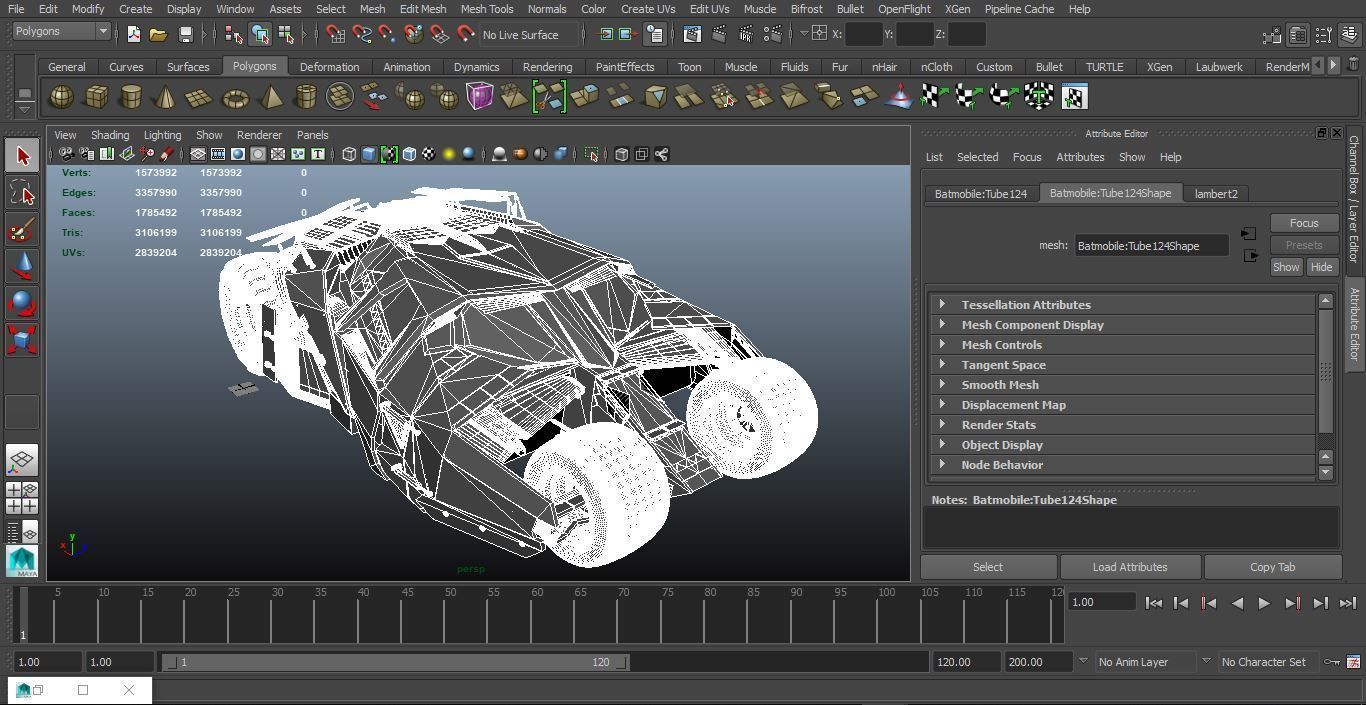Select the Scale tool cube icon
The width and height of the screenshot is (1366, 705).
pos(22,340)
